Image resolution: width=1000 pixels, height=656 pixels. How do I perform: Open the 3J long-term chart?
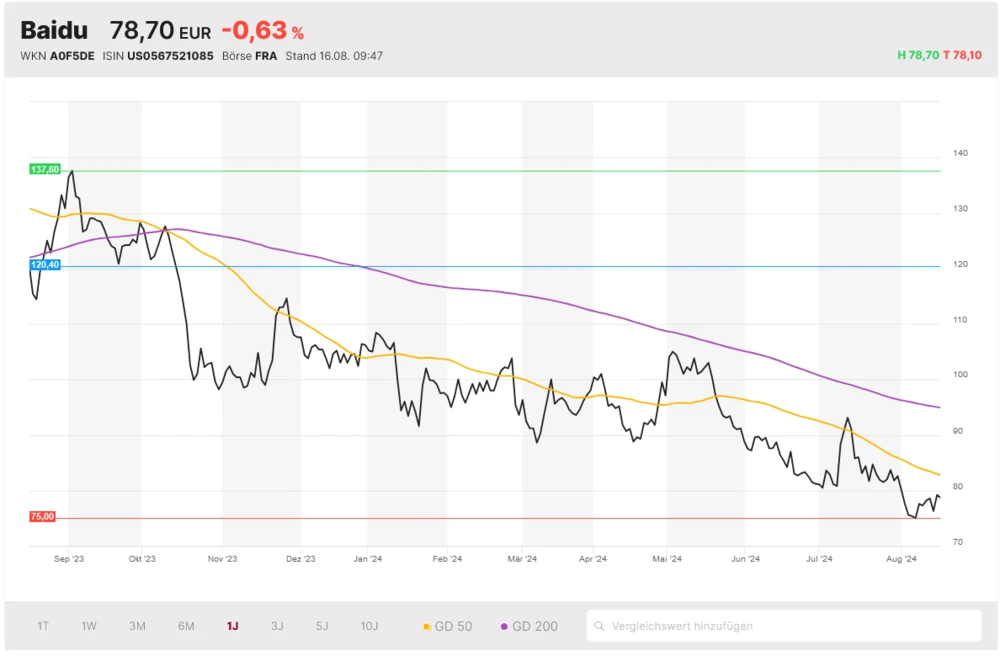click(x=277, y=625)
